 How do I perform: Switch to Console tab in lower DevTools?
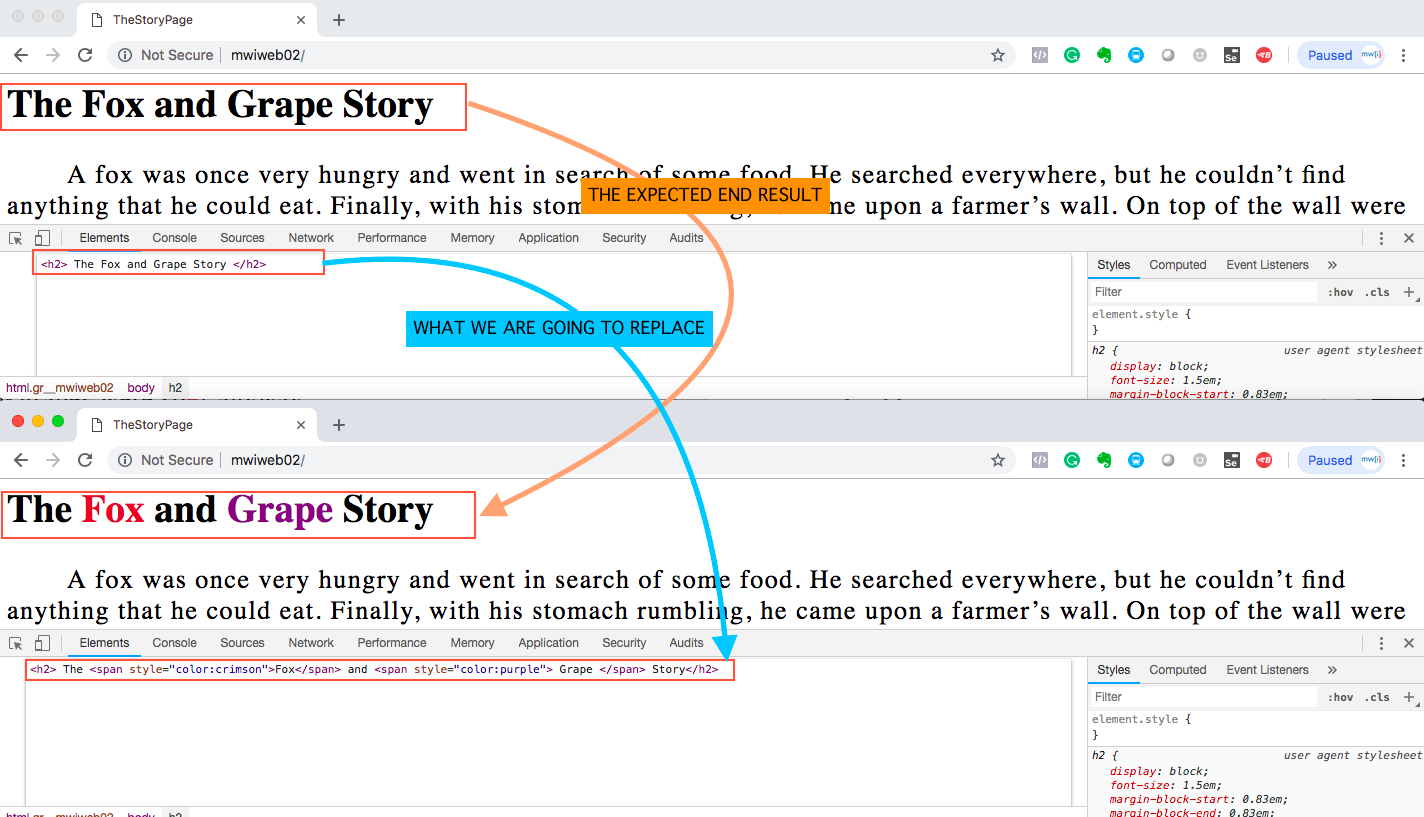point(174,643)
